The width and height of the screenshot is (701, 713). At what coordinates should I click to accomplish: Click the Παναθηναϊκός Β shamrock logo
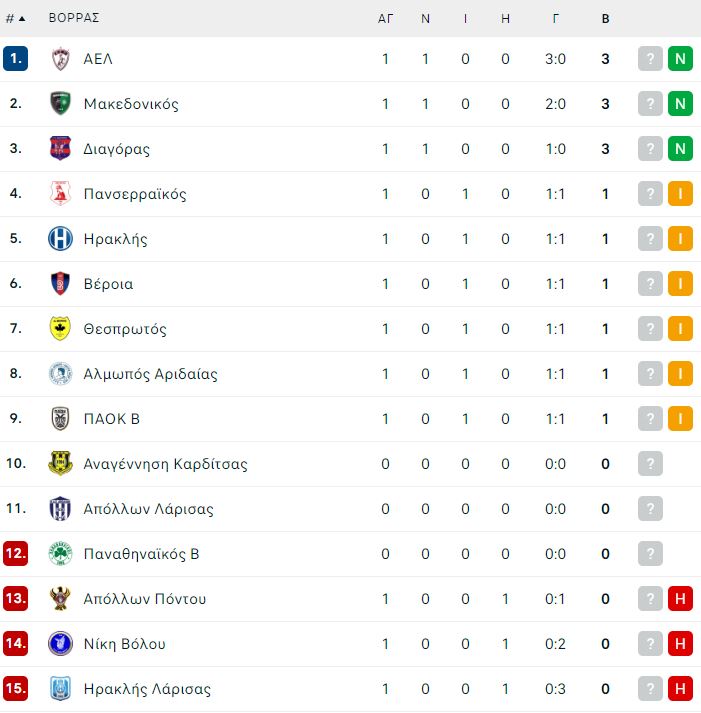[60, 554]
